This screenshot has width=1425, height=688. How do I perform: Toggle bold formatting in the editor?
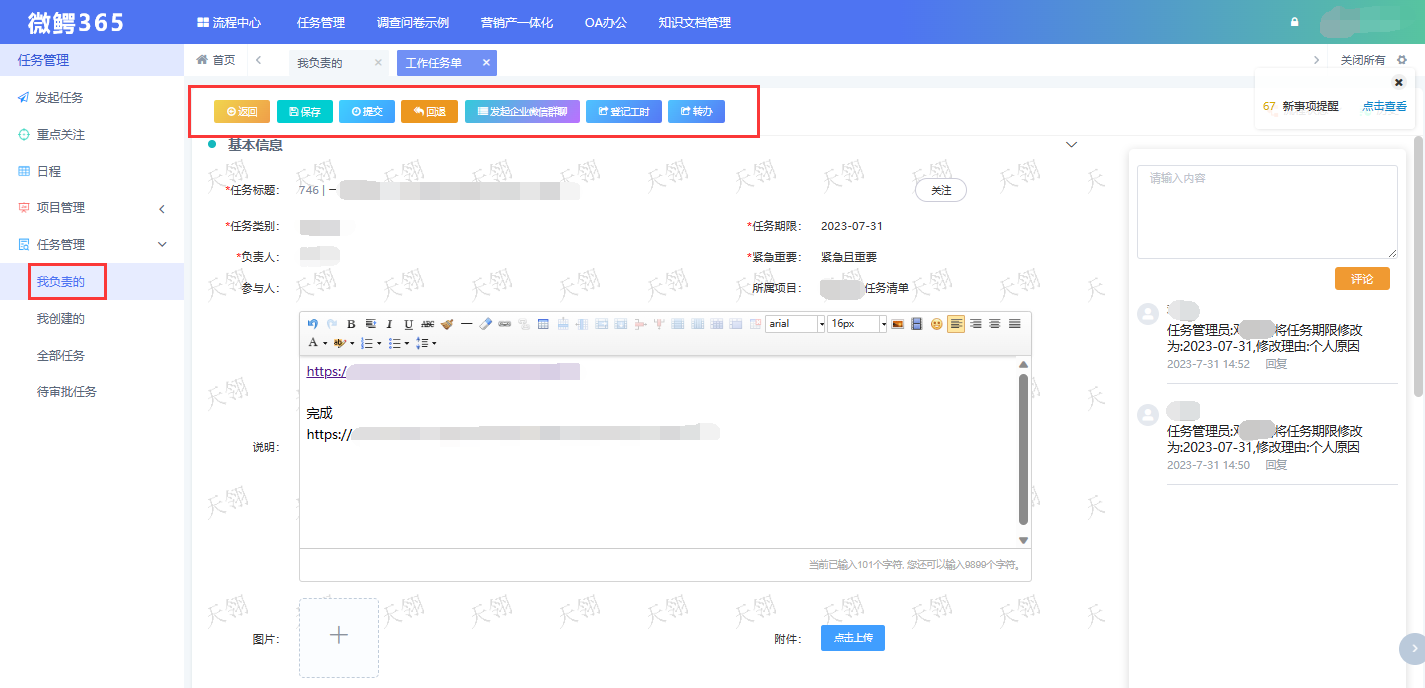[x=351, y=324]
